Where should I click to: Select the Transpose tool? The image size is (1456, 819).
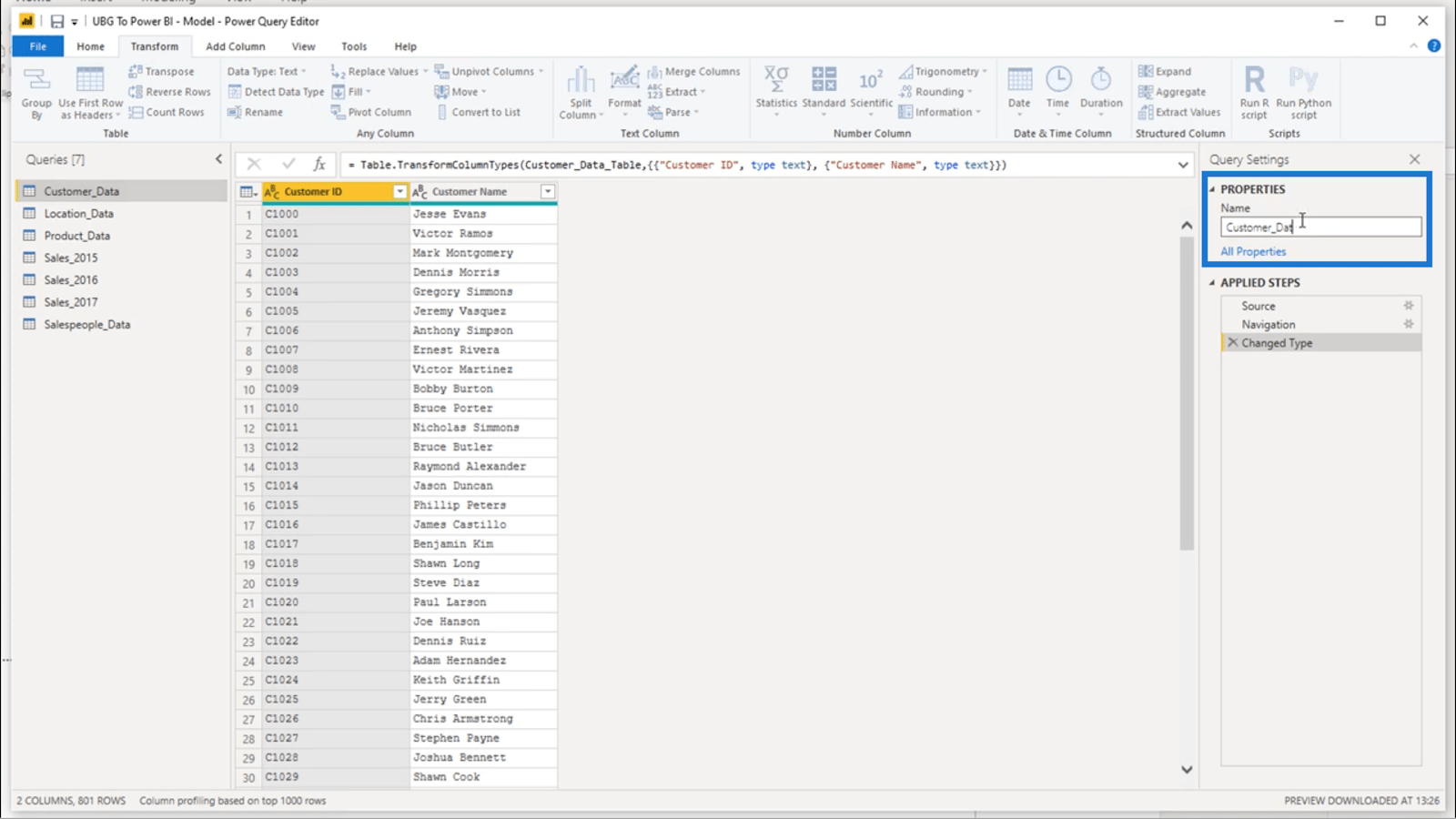[x=161, y=71]
